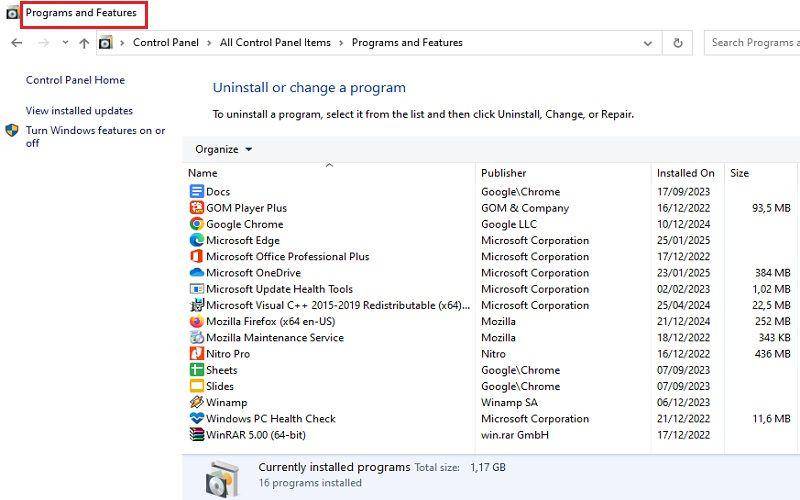Select the Visual C++ Redistributable icon

(x=196, y=305)
